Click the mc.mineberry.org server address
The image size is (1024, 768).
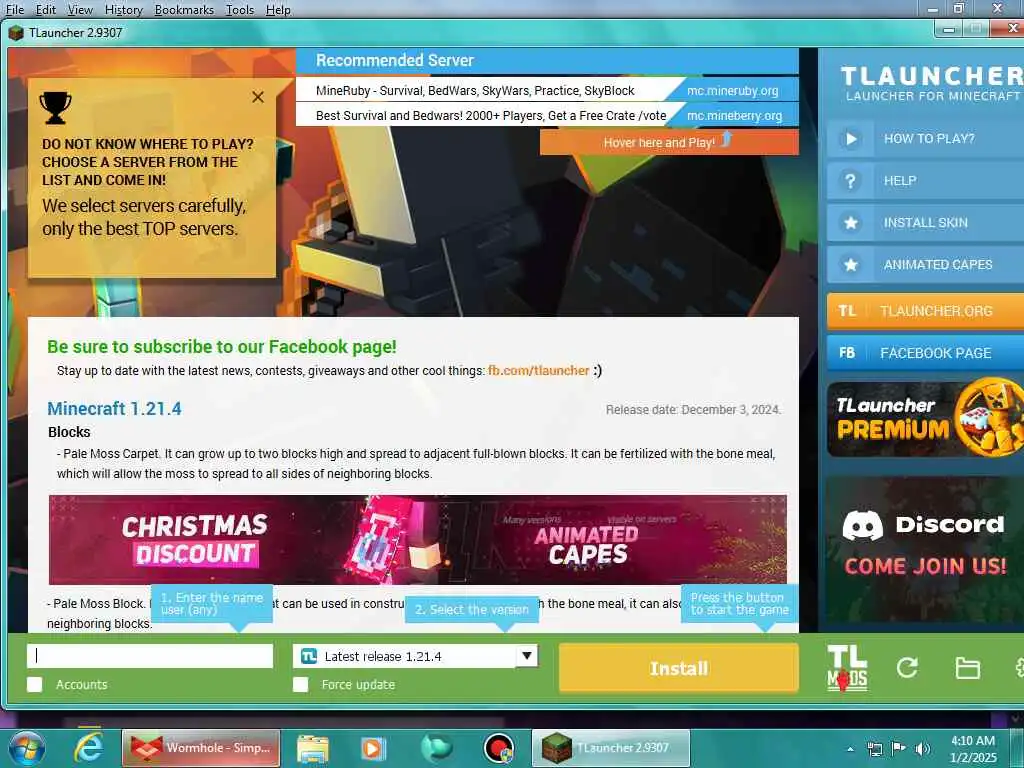[x=734, y=116]
